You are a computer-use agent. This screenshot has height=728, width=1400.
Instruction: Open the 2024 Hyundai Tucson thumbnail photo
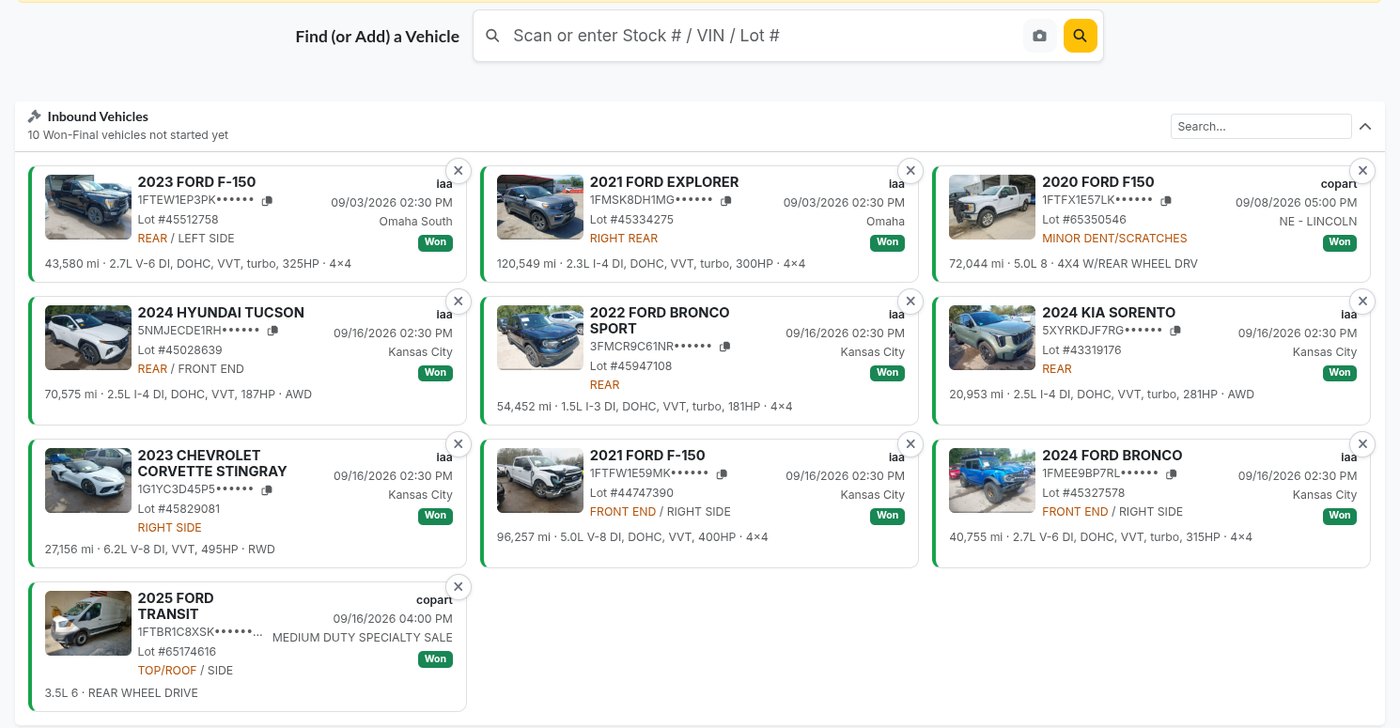(88, 338)
